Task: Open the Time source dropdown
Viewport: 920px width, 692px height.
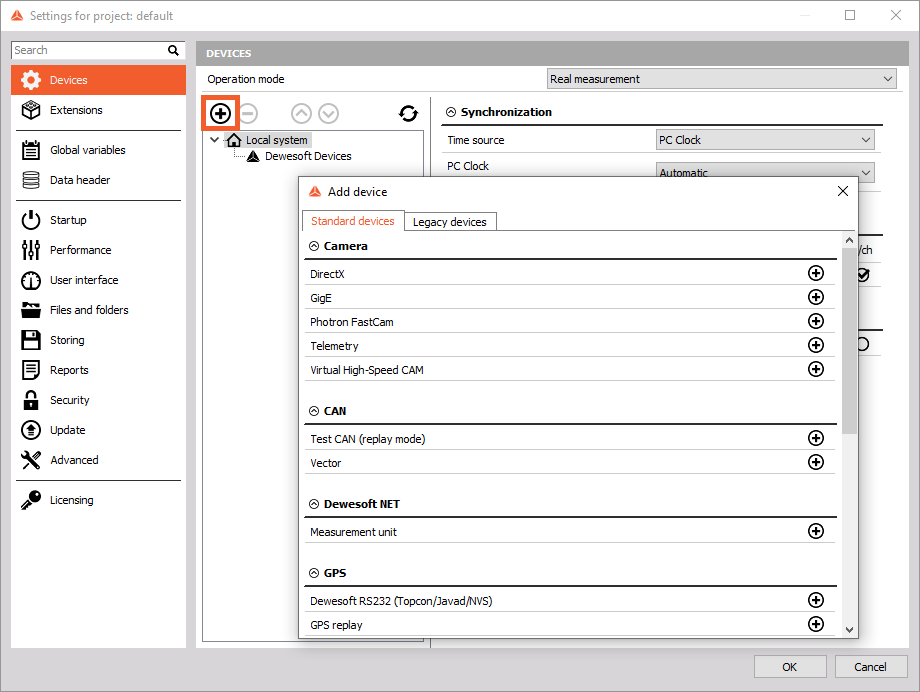Action: pyautogui.click(x=765, y=140)
